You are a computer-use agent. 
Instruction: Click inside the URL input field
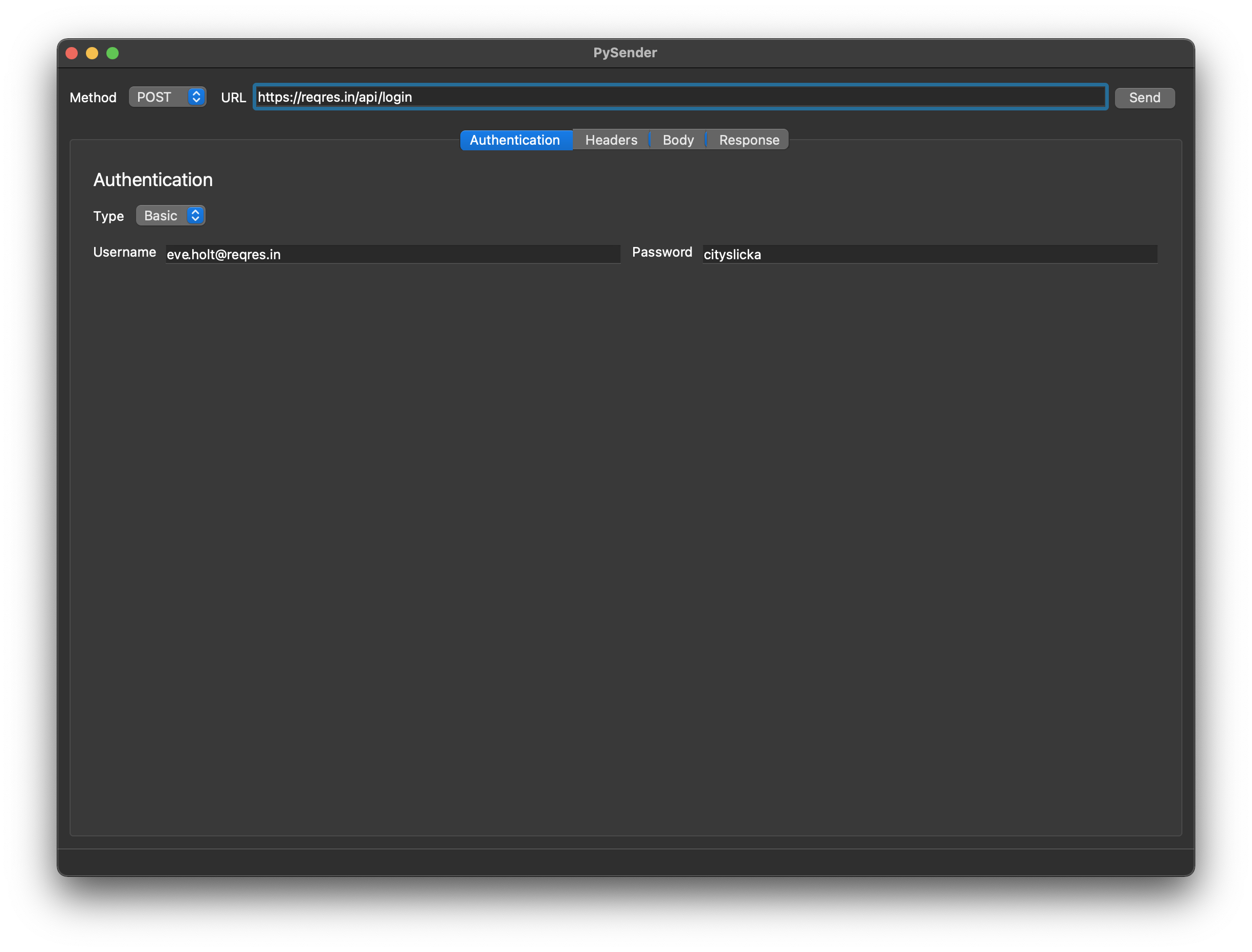(680, 97)
